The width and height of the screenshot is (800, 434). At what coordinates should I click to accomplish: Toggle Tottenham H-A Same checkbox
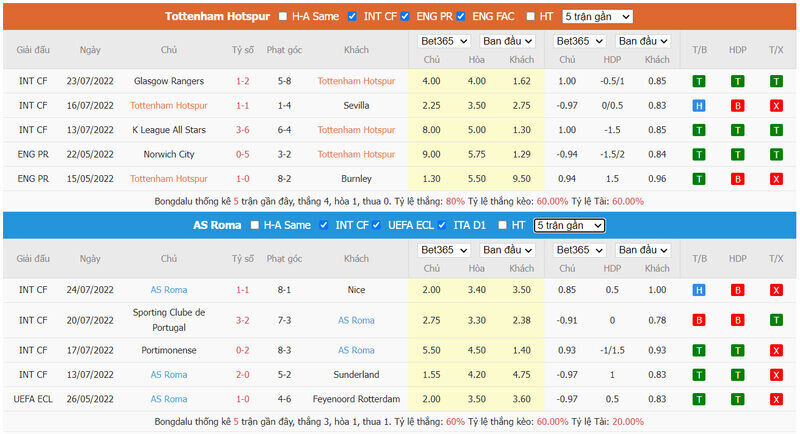(x=283, y=16)
